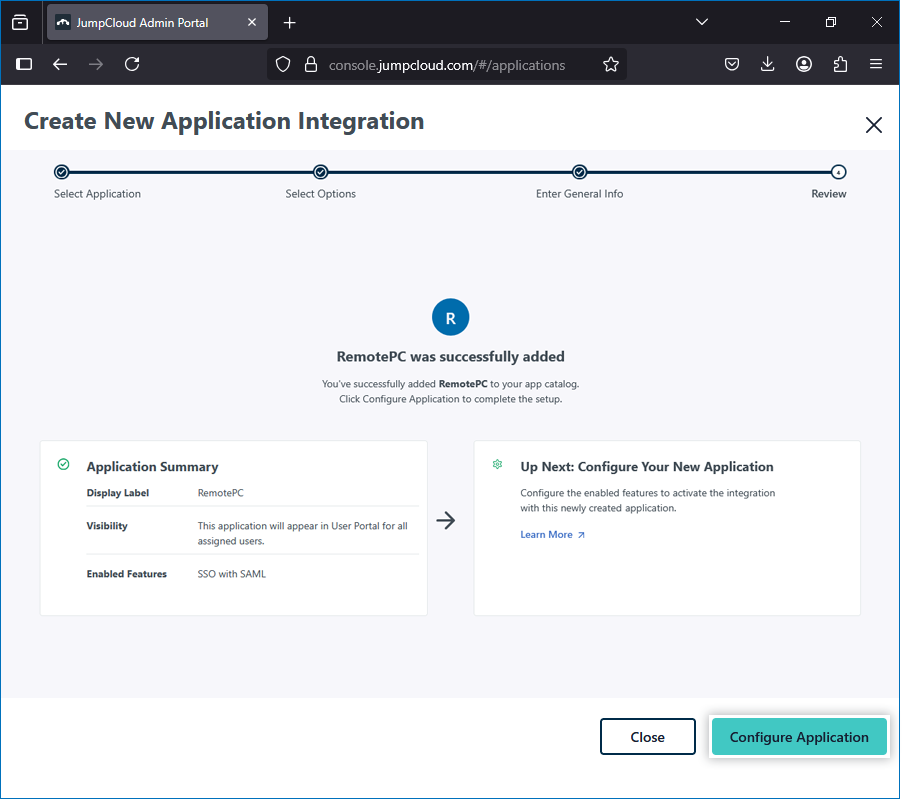Click the Close button in footer

click(x=647, y=737)
